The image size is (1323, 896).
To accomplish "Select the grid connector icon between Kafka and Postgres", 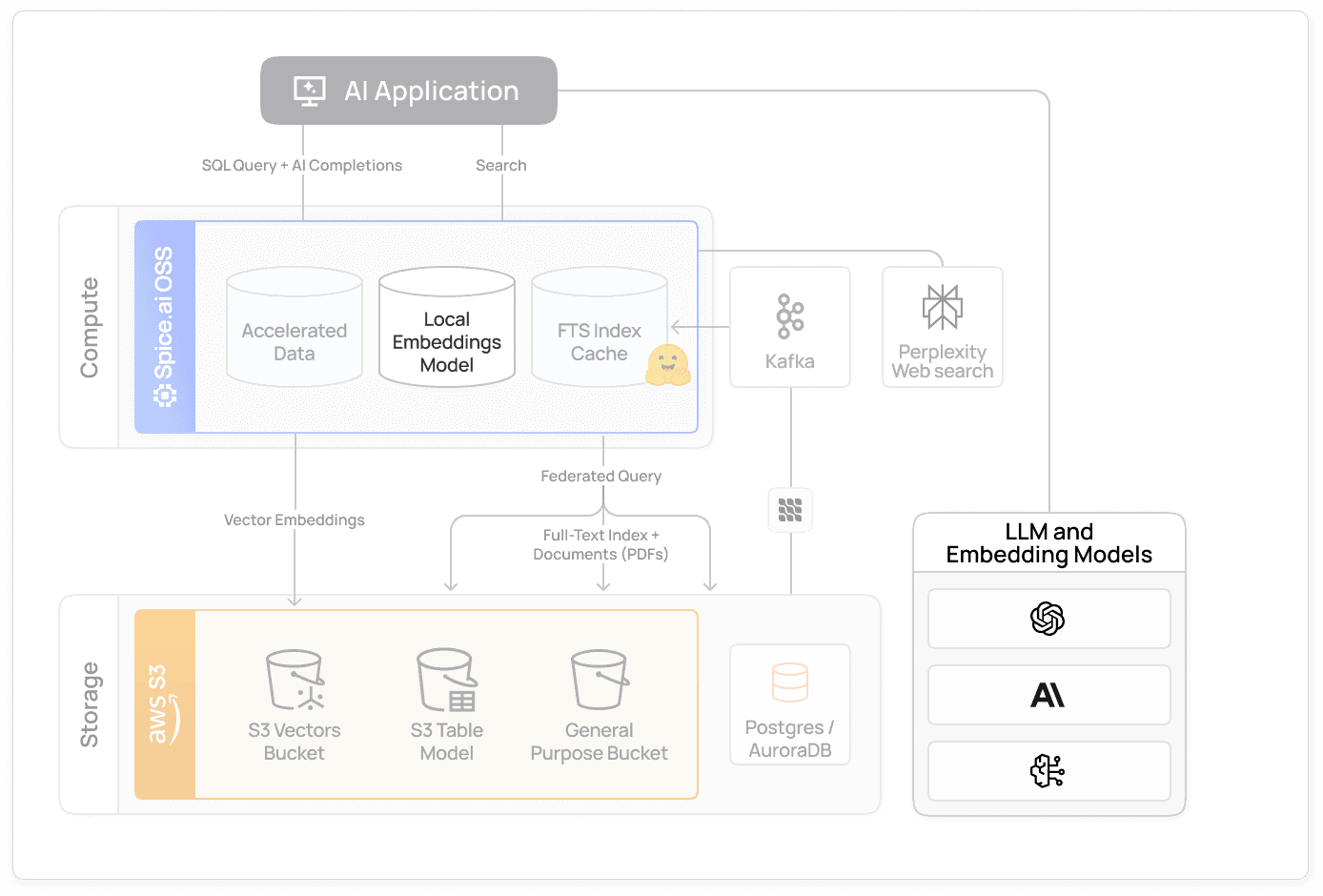I will pyautogui.click(x=789, y=510).
